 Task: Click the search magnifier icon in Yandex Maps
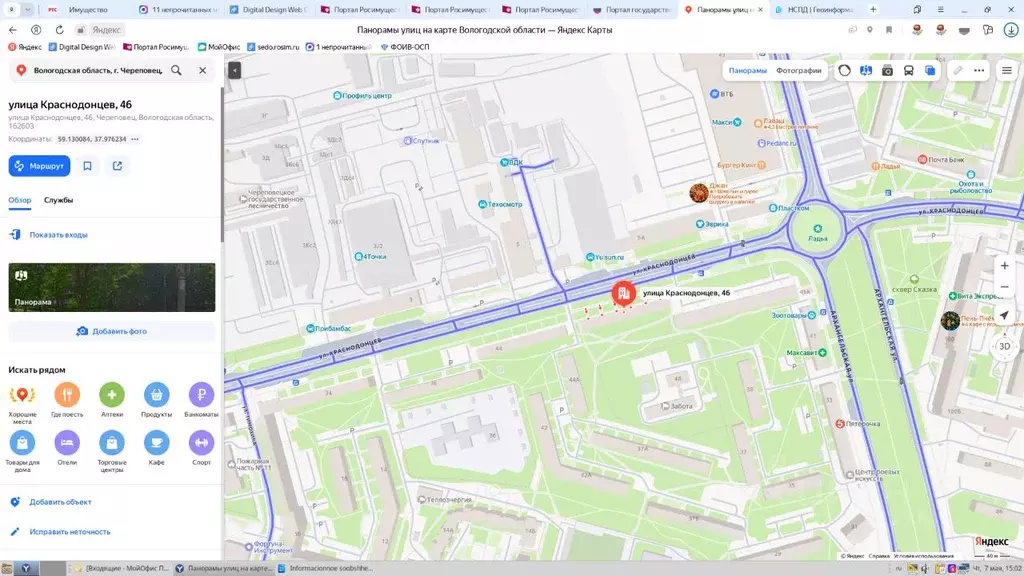[x=176, y=70]
